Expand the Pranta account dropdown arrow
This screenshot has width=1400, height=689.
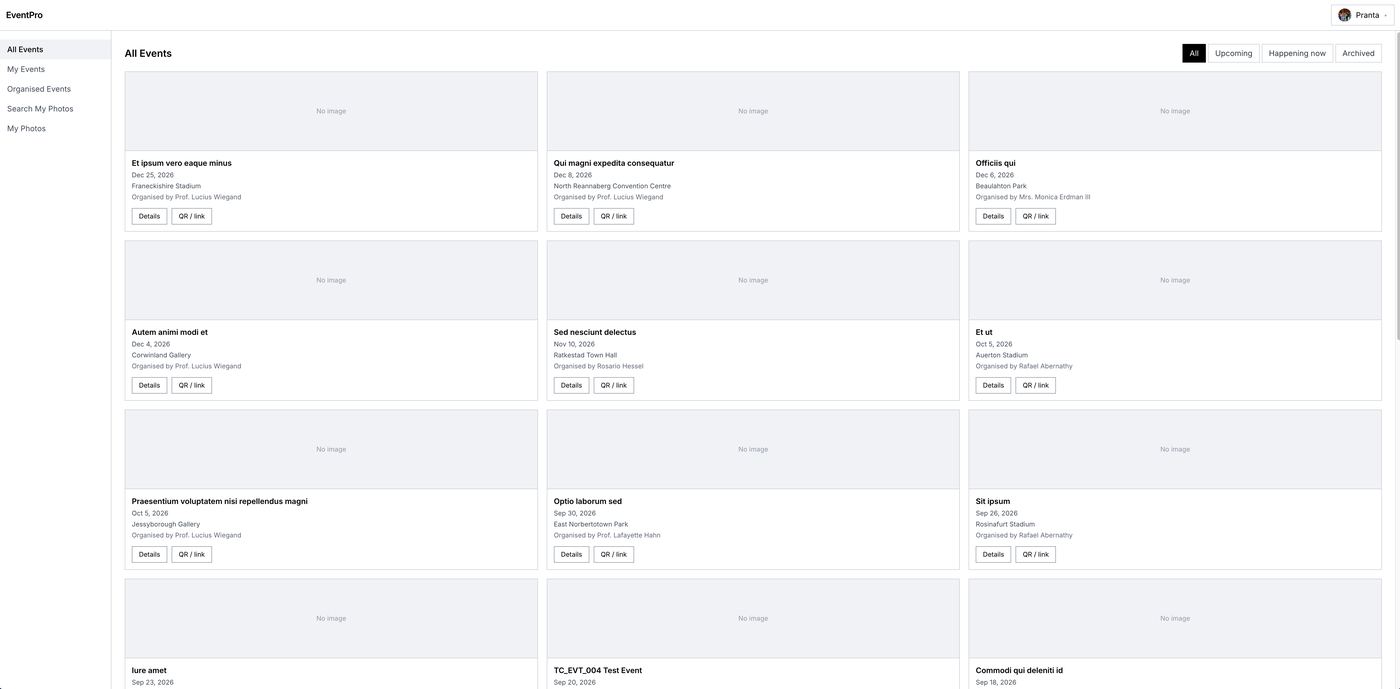coord(1385,15)
